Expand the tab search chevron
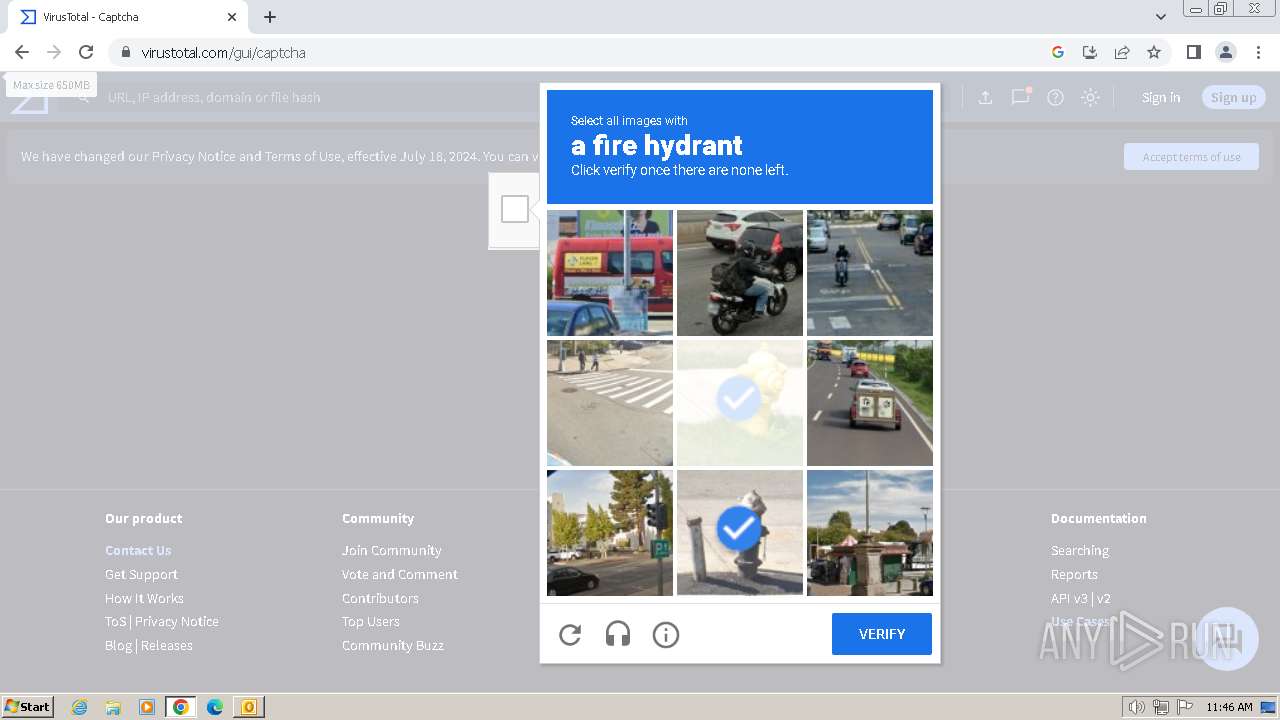This screenshot has height=720, width=1280. click(1161, 17)
